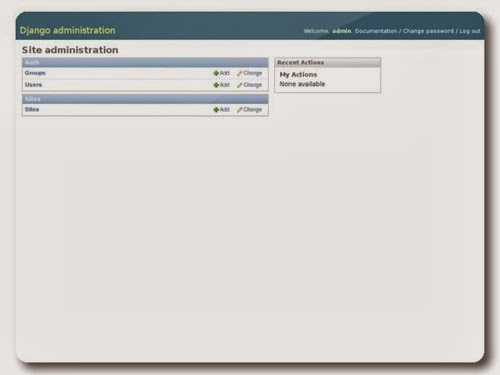The width and height of the screenshot is (500, 375).
Task: Click the Sites section header bar
Action: tap(145, 99)
